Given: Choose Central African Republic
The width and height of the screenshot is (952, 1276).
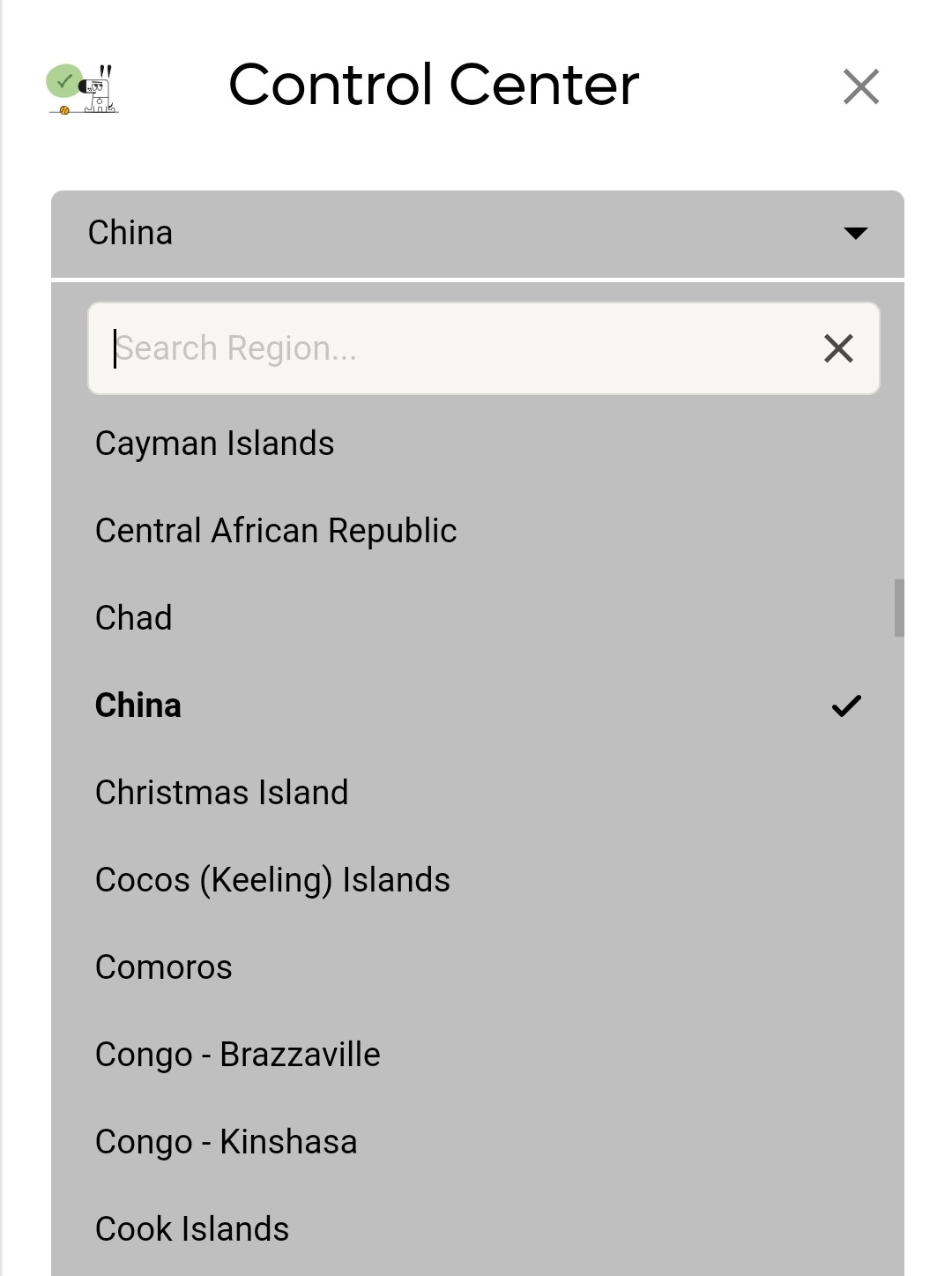Looking at the screenshot, I should (x=275, y=531).
